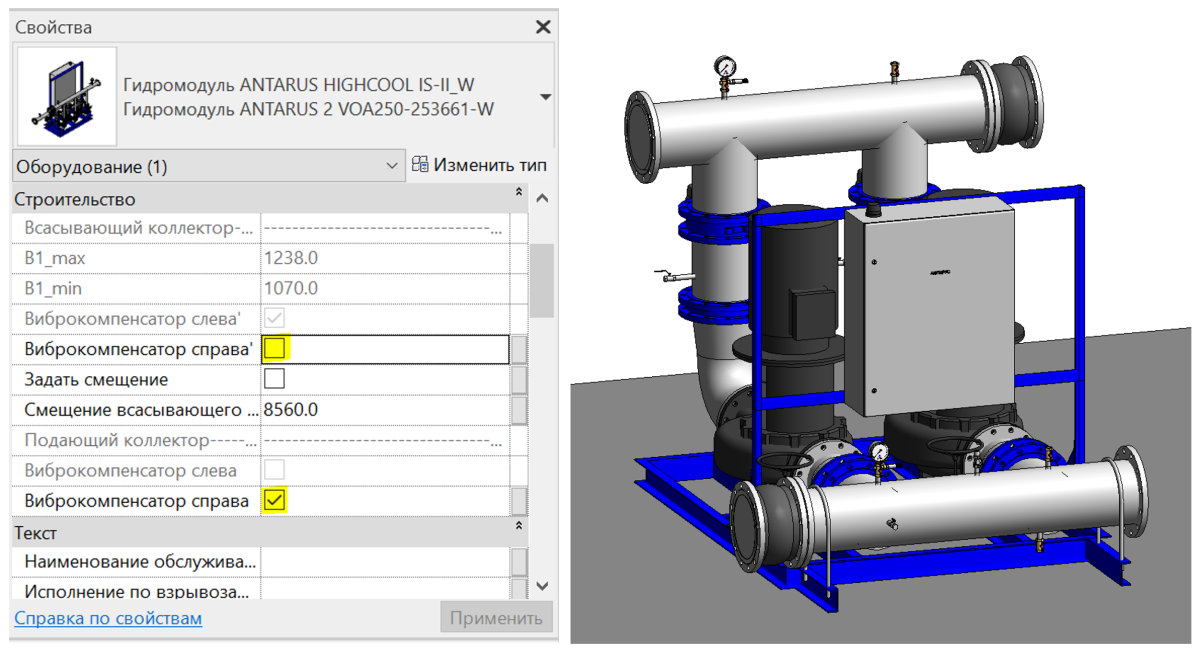Click small button beside checked Виброкомпенсатор справа
Viewport: 1200px width, 652px height.
(519, 500)
